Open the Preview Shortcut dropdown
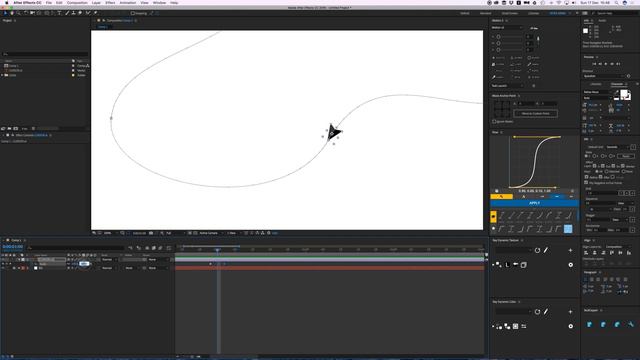The height and width of the screenshot is (360, 640). tap(604, 76)
